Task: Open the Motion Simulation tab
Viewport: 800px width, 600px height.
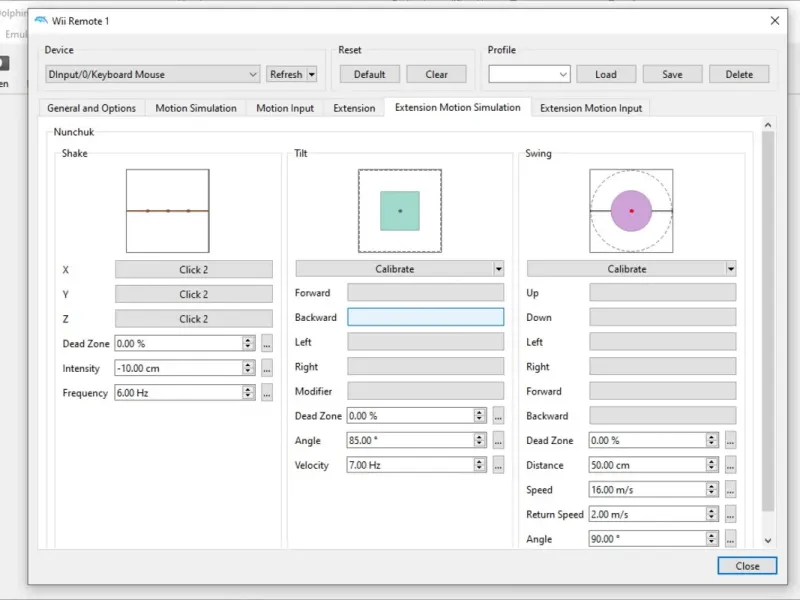Action: (196, 108)
